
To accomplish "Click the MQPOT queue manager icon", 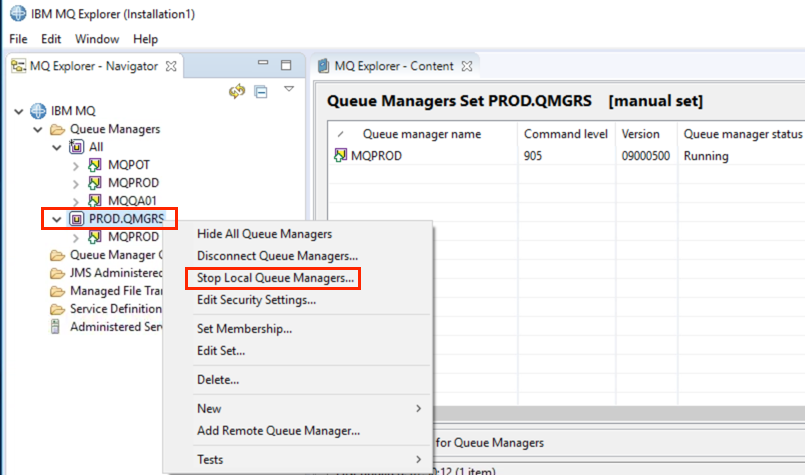I will coord(94,165).
